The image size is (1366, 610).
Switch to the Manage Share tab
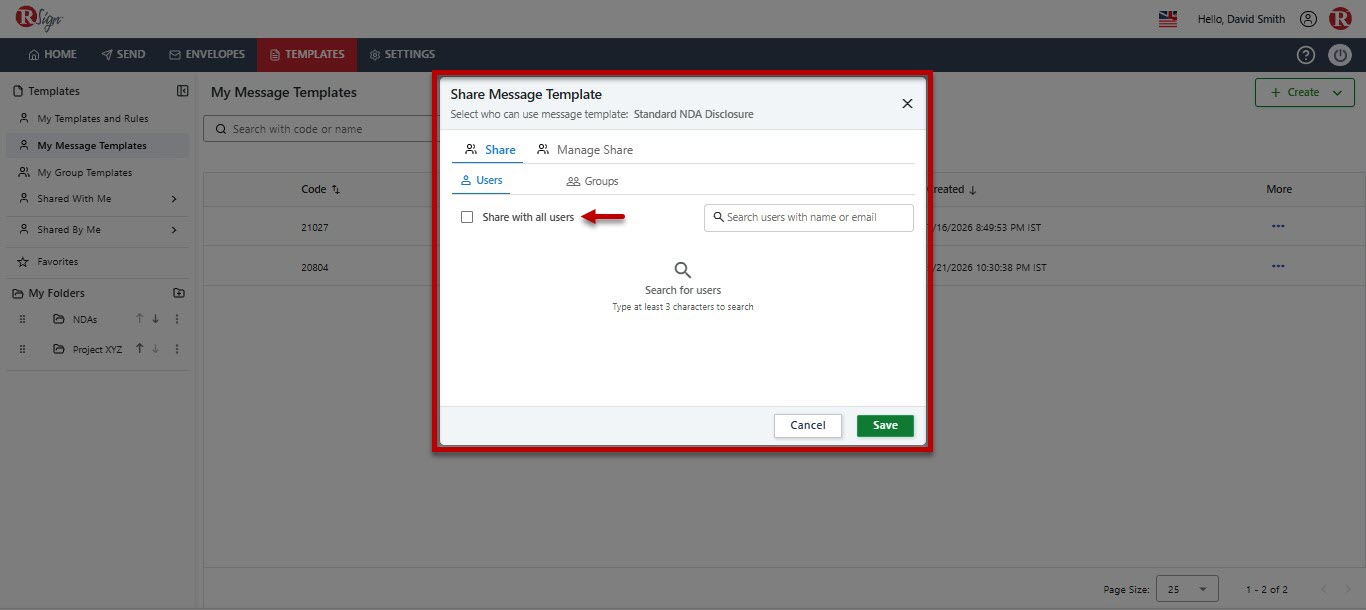585,150
